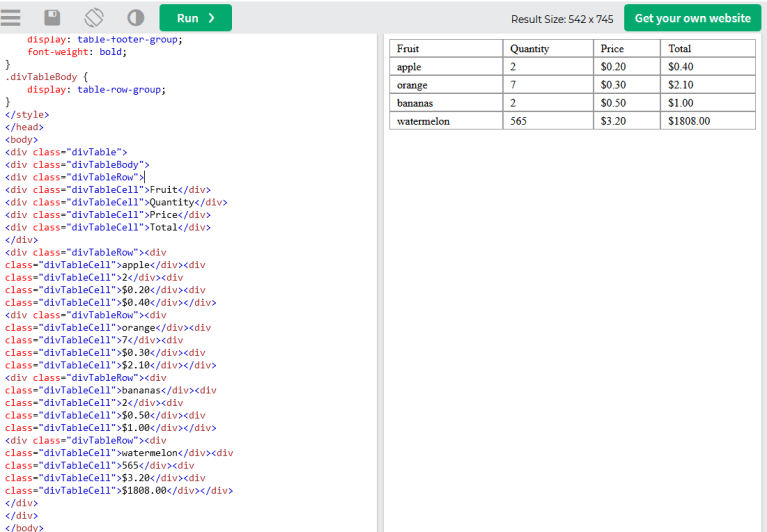767x532 pixels.
Task: Place cursor on the divTable line
Action: (66, 152)
